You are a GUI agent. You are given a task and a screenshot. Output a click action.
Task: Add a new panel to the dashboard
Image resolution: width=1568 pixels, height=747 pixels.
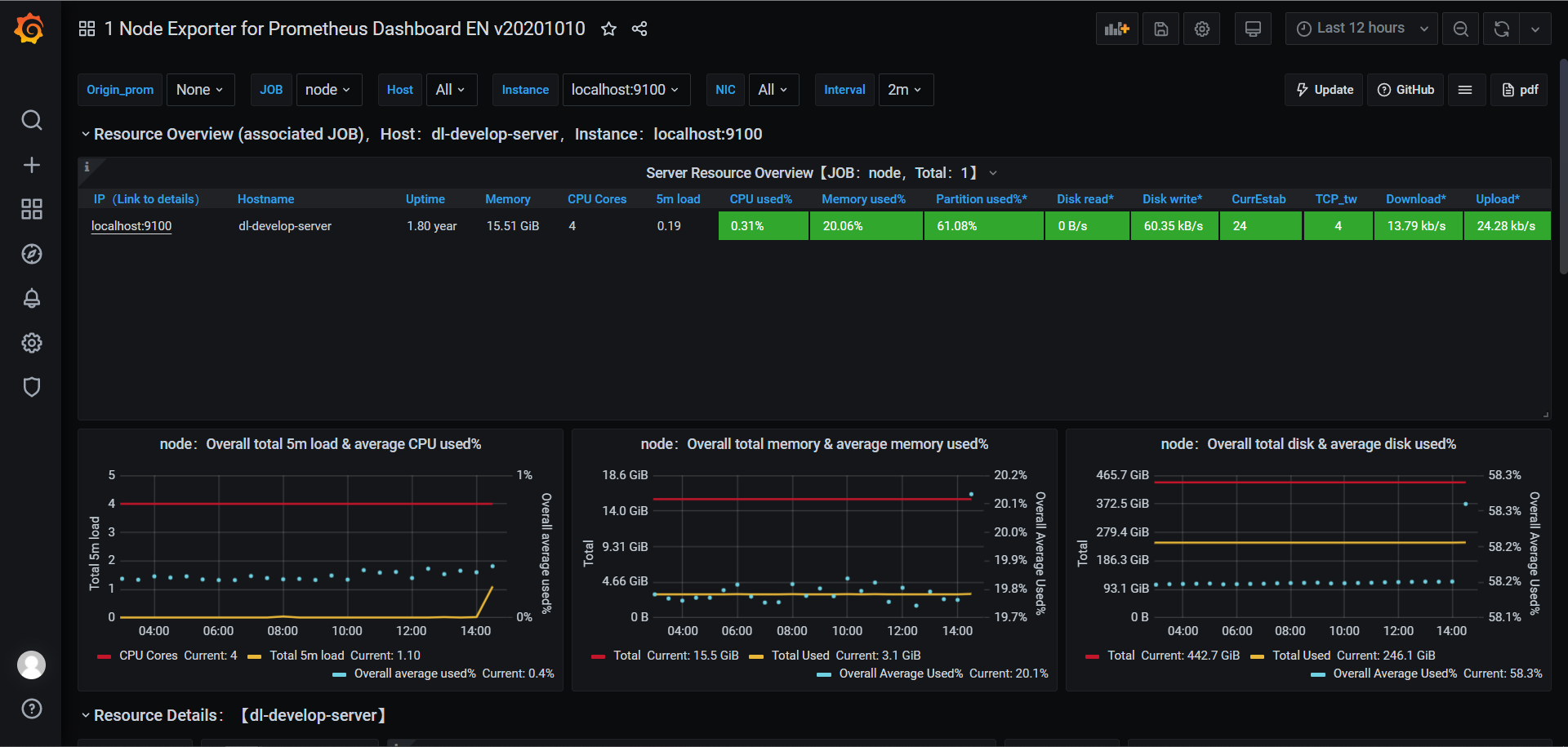pos(1116,29)
